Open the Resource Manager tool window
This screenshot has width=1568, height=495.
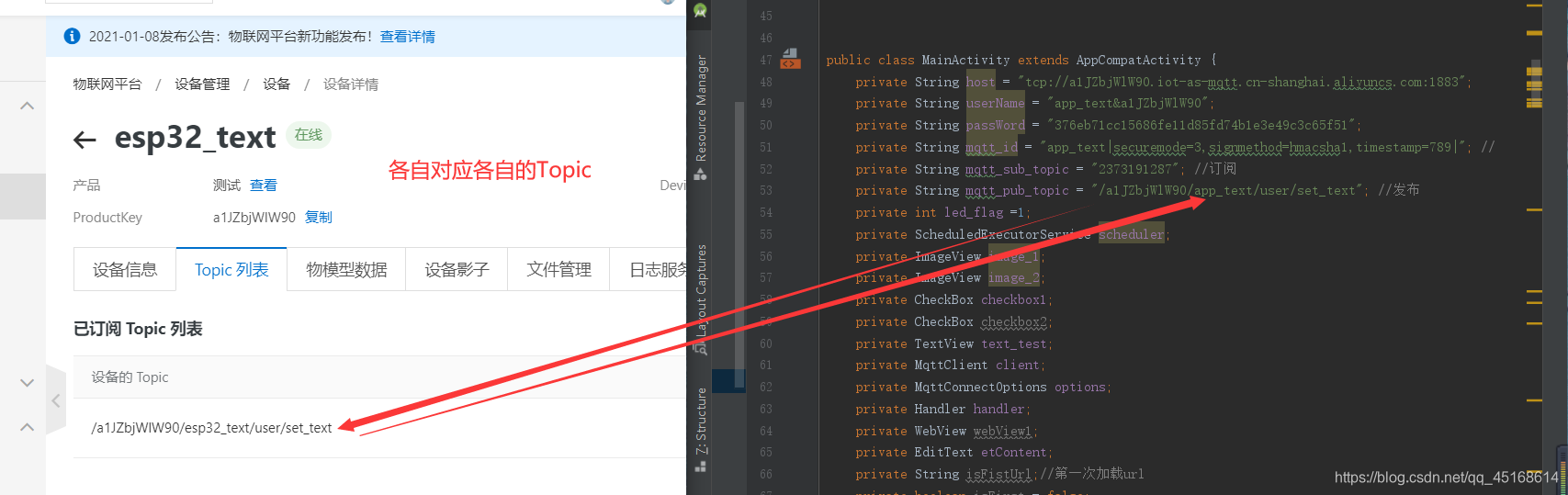pyautogui.click(x=701, y=117)
